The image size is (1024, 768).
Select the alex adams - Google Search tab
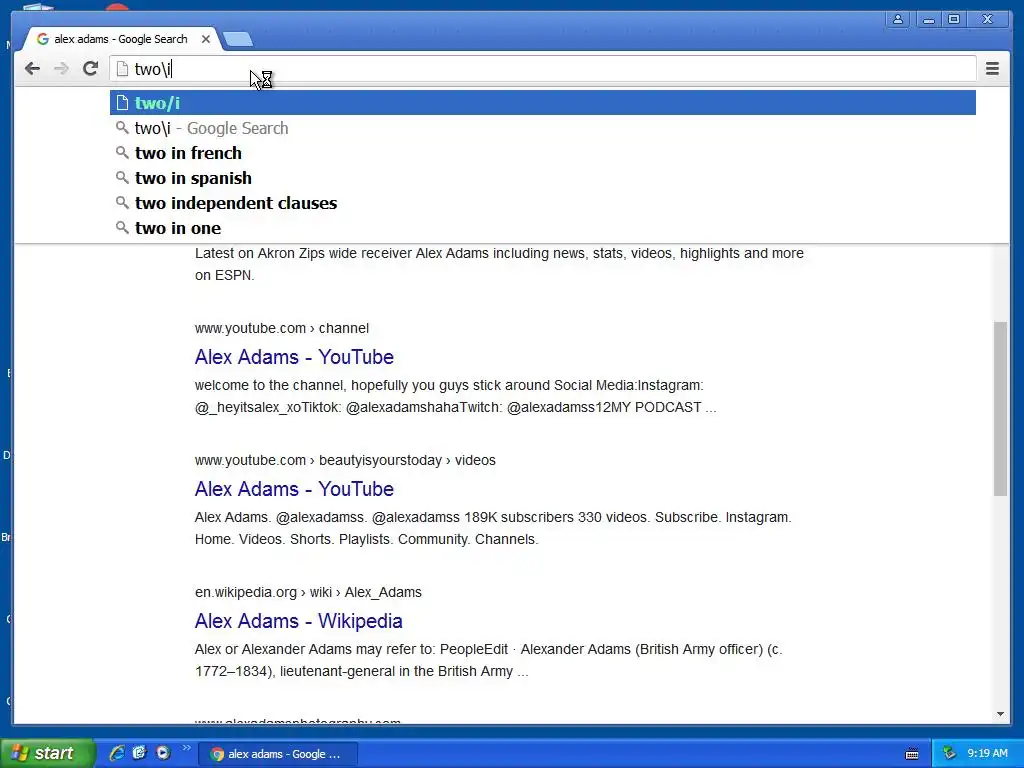click(121, 39)
